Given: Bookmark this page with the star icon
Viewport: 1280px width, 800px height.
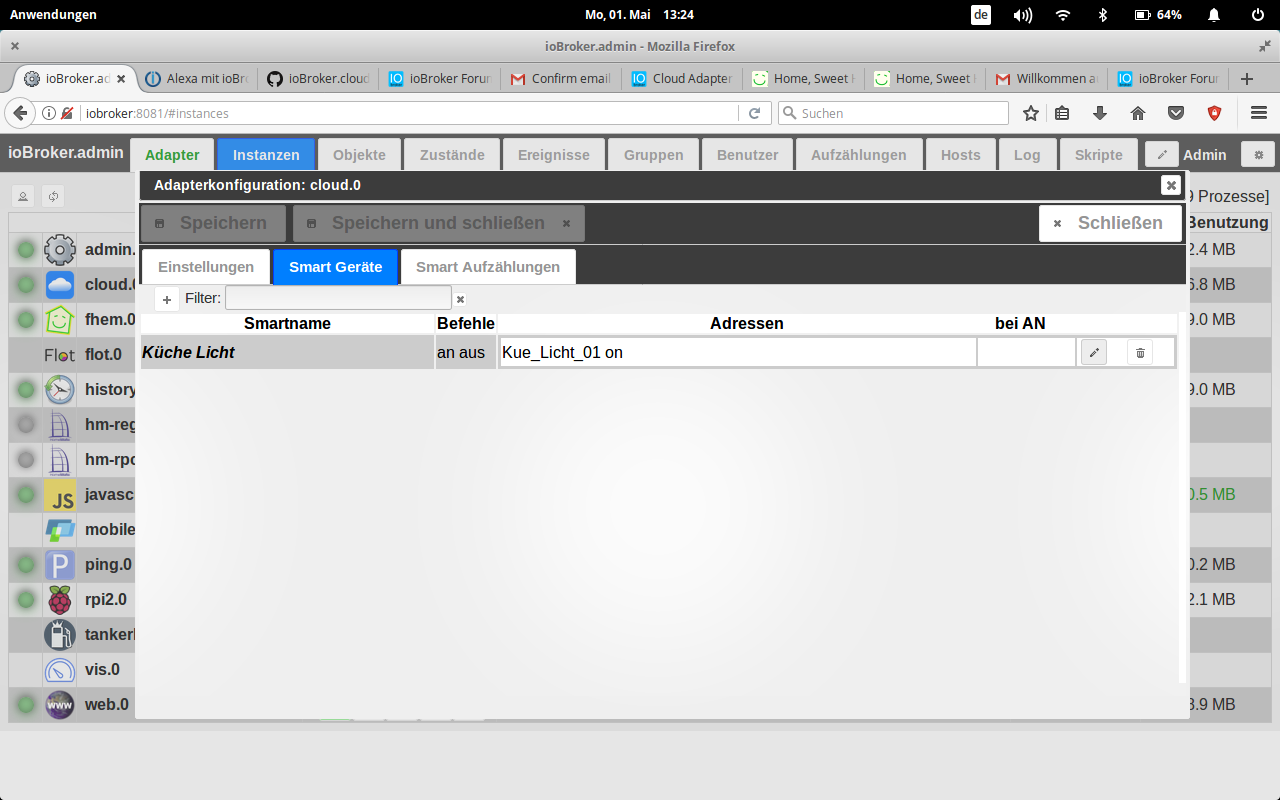Looking at the screenshot, I should (x=1031, y=113).
